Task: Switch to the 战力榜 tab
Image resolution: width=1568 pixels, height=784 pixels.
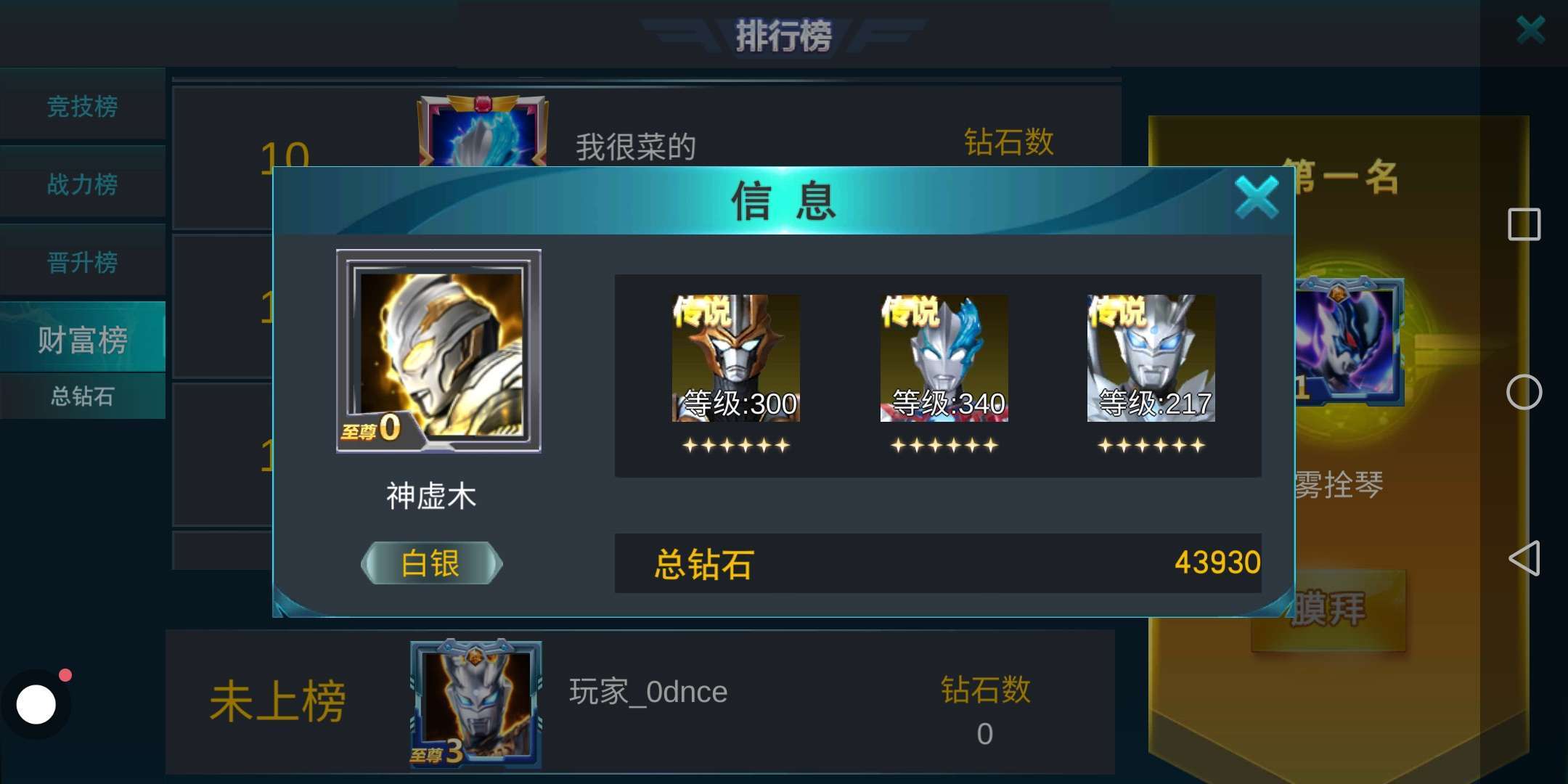Action: coord(83,184)
